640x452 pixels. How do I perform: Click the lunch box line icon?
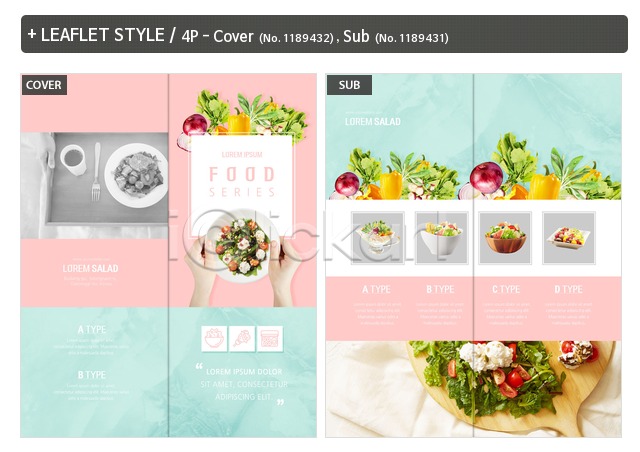point(270,338)
